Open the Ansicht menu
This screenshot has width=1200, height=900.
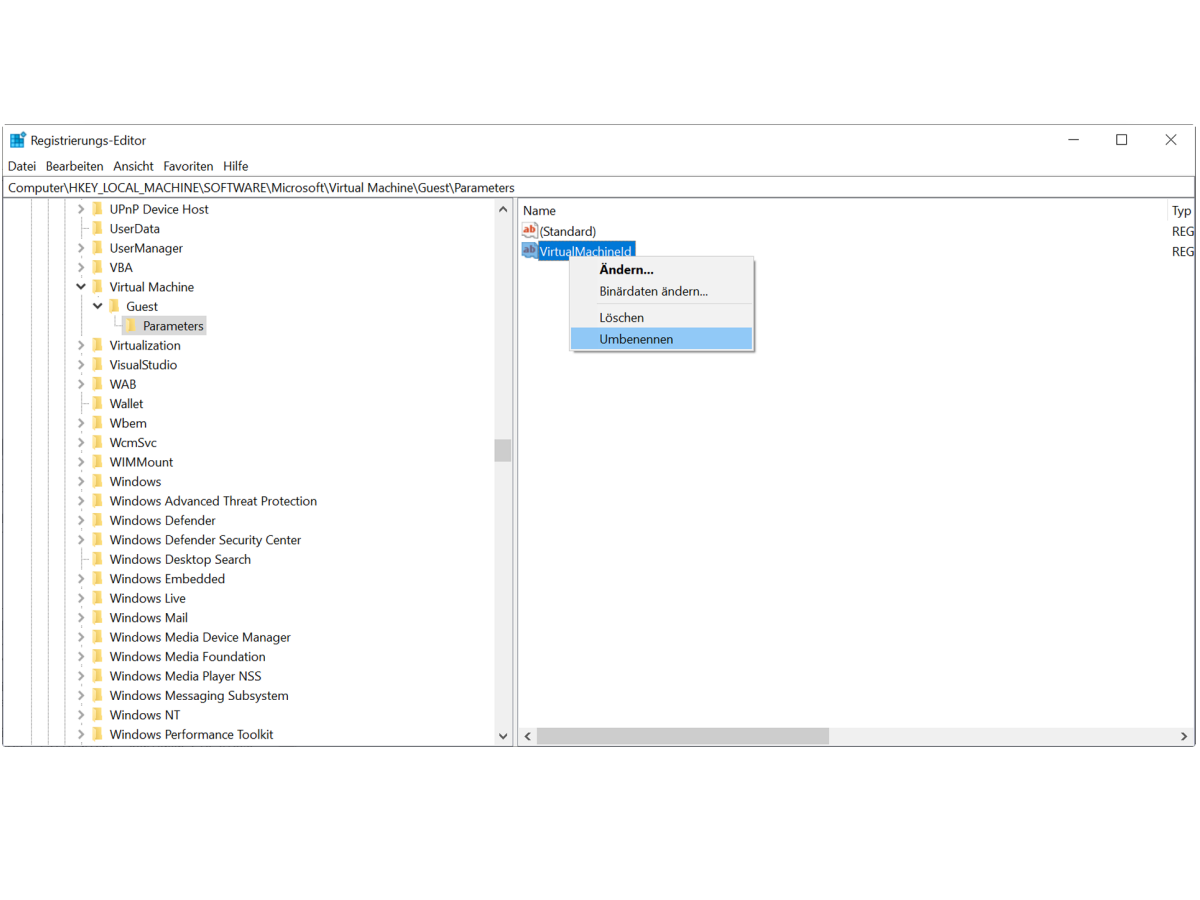(x=133, y=166)
